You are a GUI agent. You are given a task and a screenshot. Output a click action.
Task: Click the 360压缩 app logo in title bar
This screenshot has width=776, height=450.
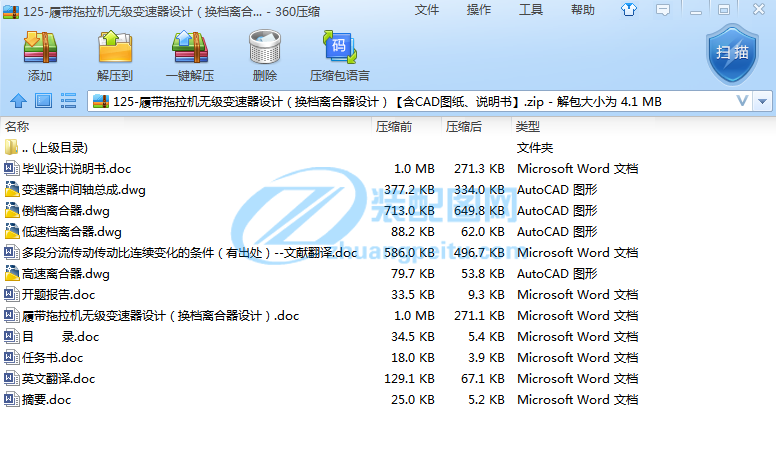[11, 11]
